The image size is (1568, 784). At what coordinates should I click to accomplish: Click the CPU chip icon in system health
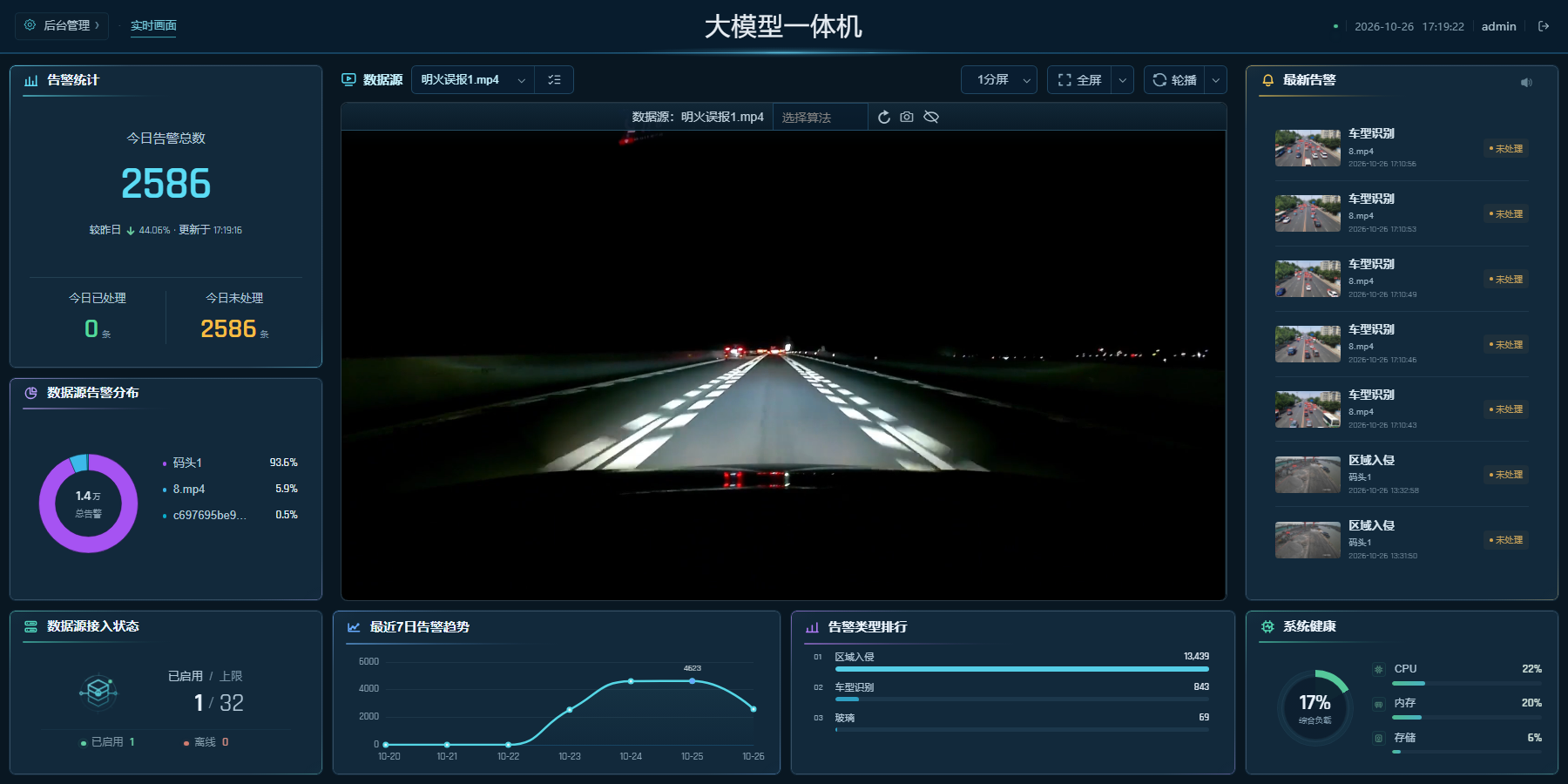pos(1378,669)
